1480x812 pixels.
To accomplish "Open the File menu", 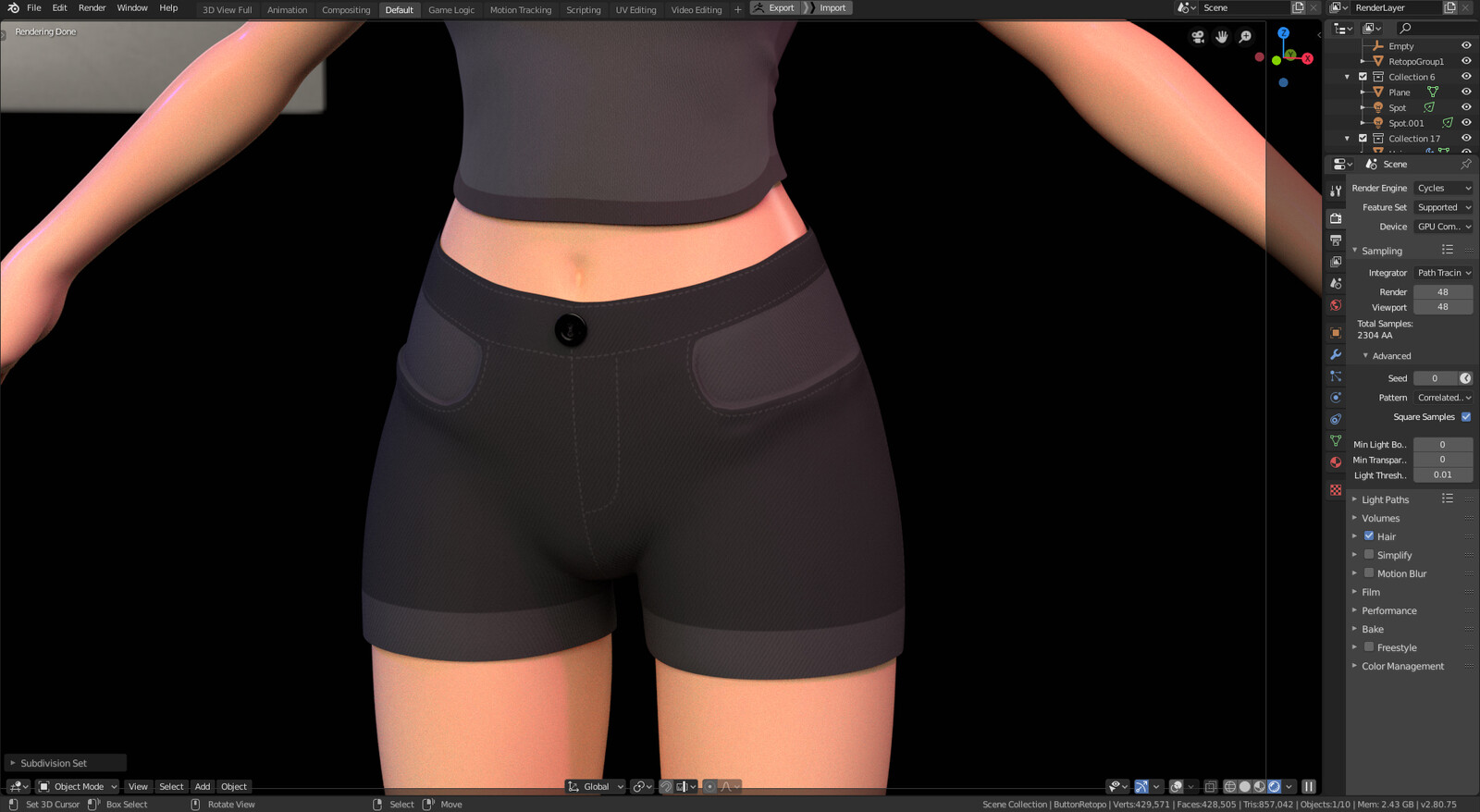I will tap(34, 8).
